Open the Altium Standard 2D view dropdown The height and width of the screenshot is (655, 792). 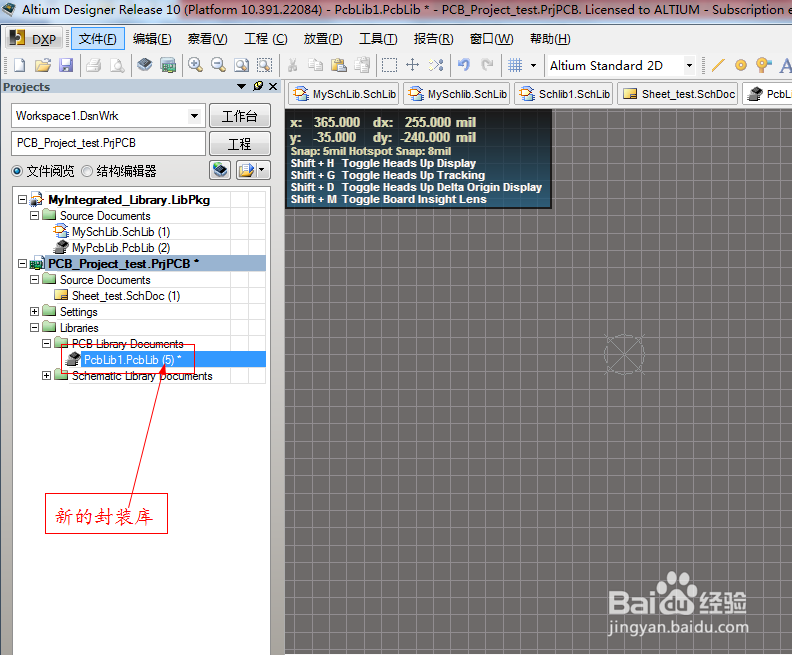(x=689, y=66)
